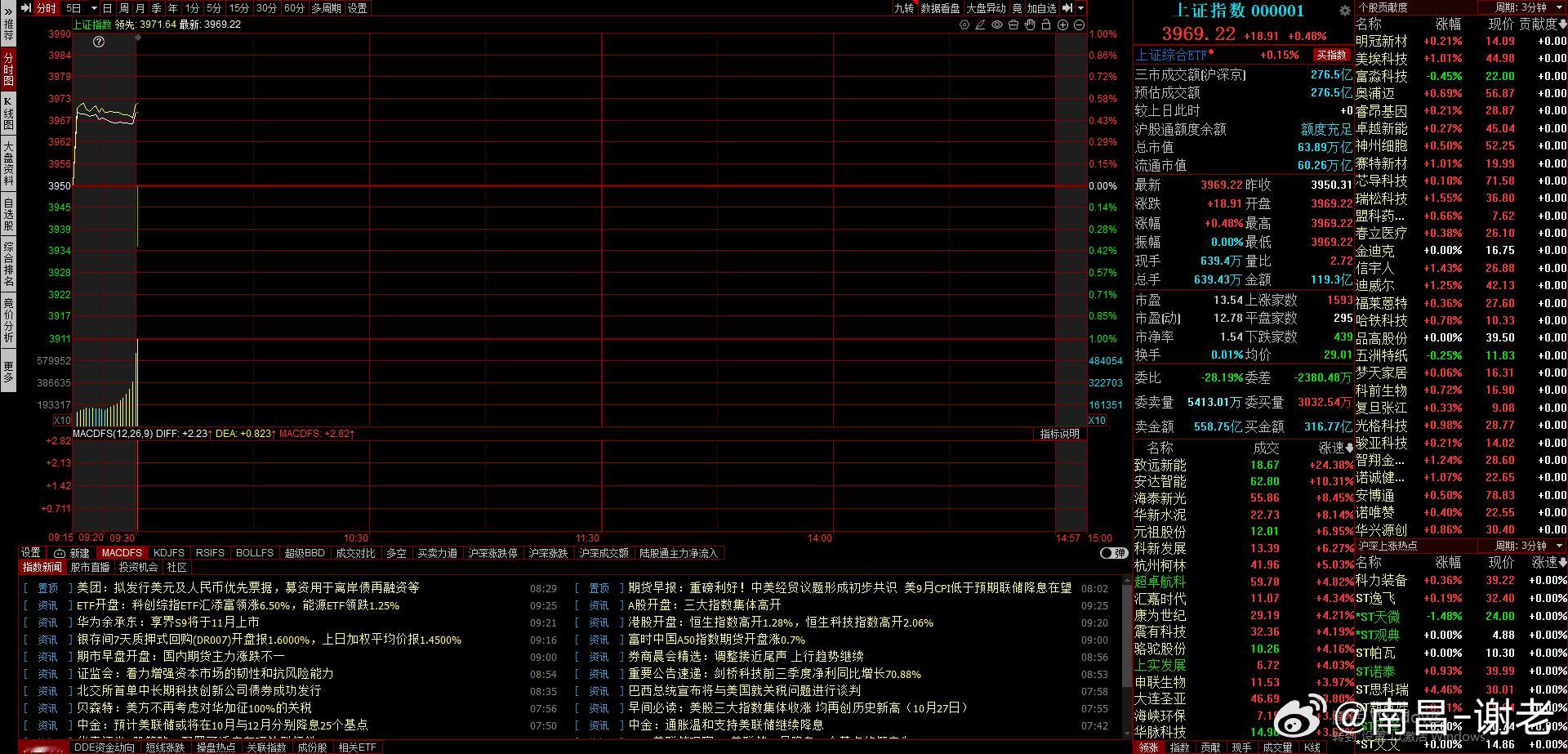Click the 致远新能 stock row

click(x=1244, y=465)
